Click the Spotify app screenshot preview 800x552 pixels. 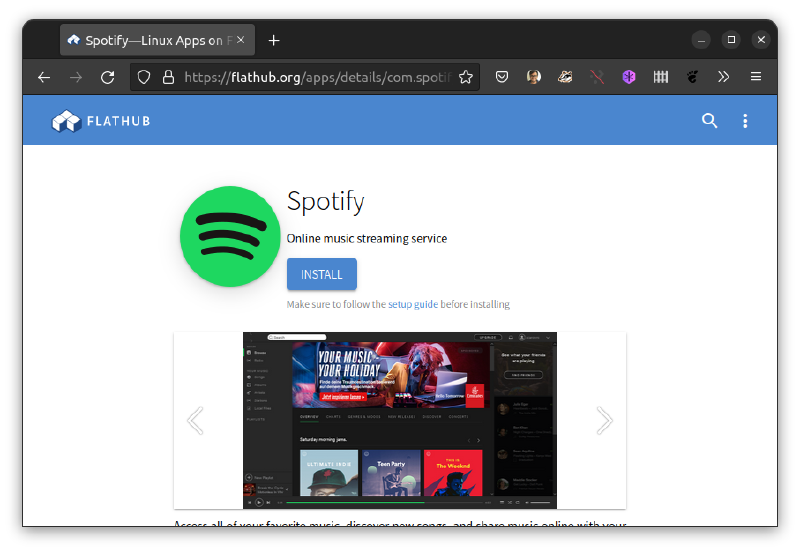click(x=400, y=420)
